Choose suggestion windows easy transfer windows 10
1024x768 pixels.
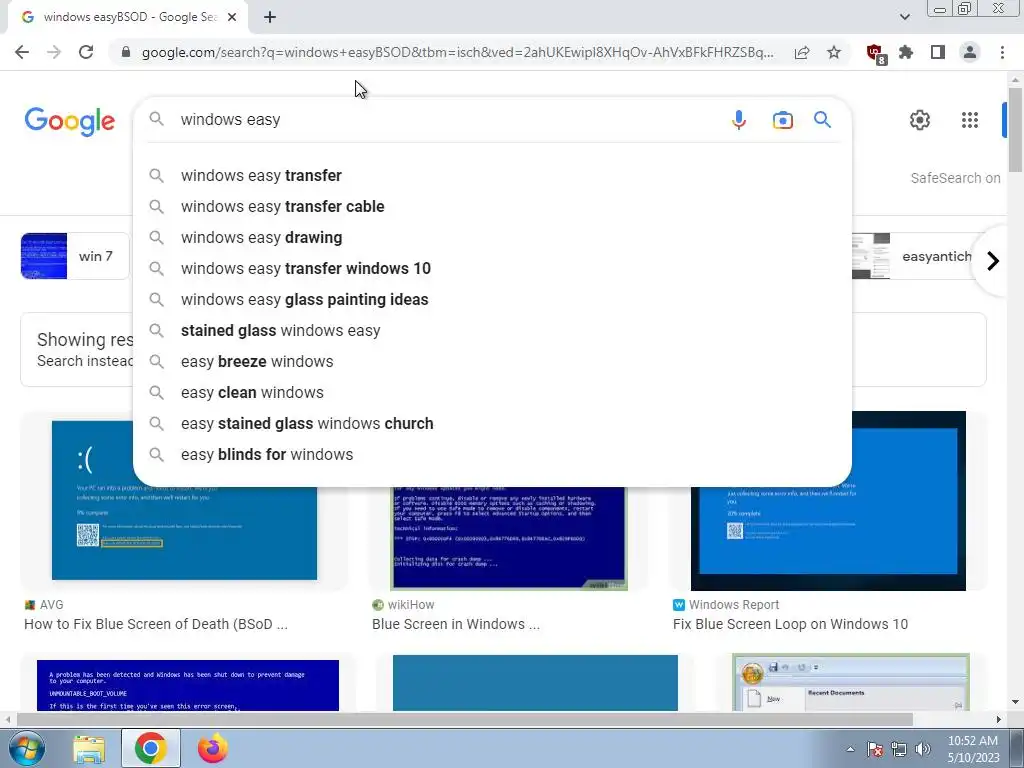pos(492,268)
